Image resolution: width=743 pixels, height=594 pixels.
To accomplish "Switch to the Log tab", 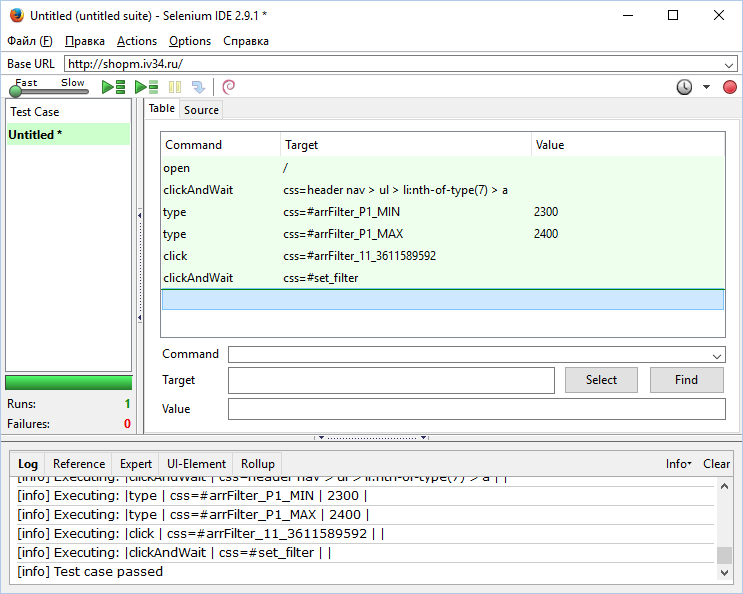I will (28, 464).
